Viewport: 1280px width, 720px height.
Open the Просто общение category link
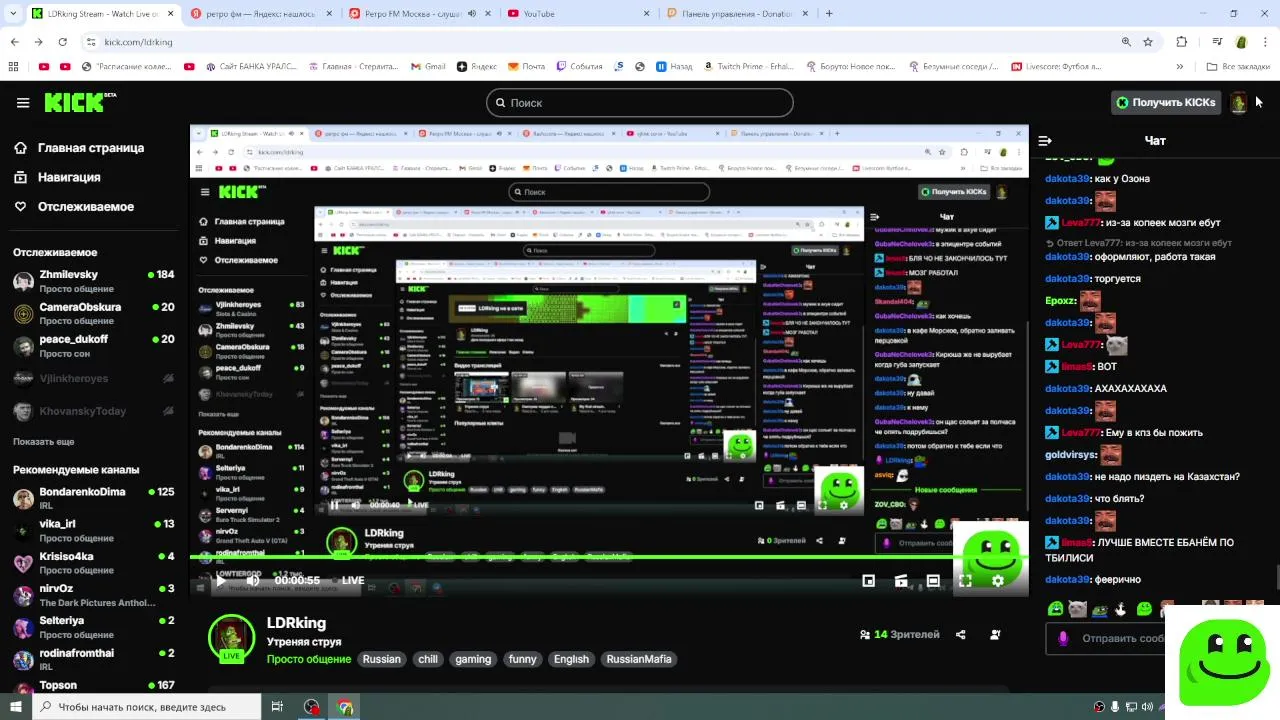[308, 660]
